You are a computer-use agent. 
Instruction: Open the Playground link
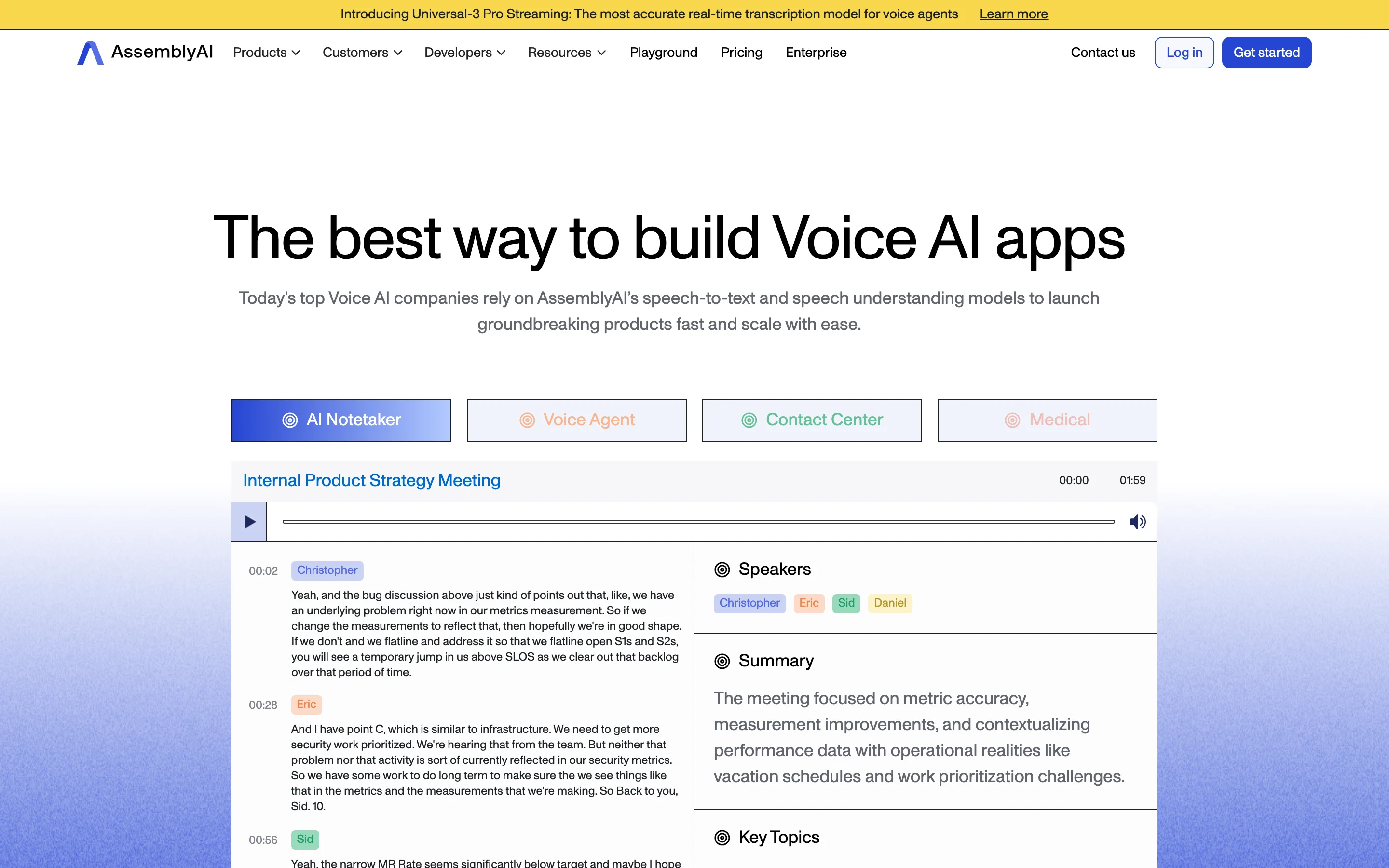tap(664, 53)
